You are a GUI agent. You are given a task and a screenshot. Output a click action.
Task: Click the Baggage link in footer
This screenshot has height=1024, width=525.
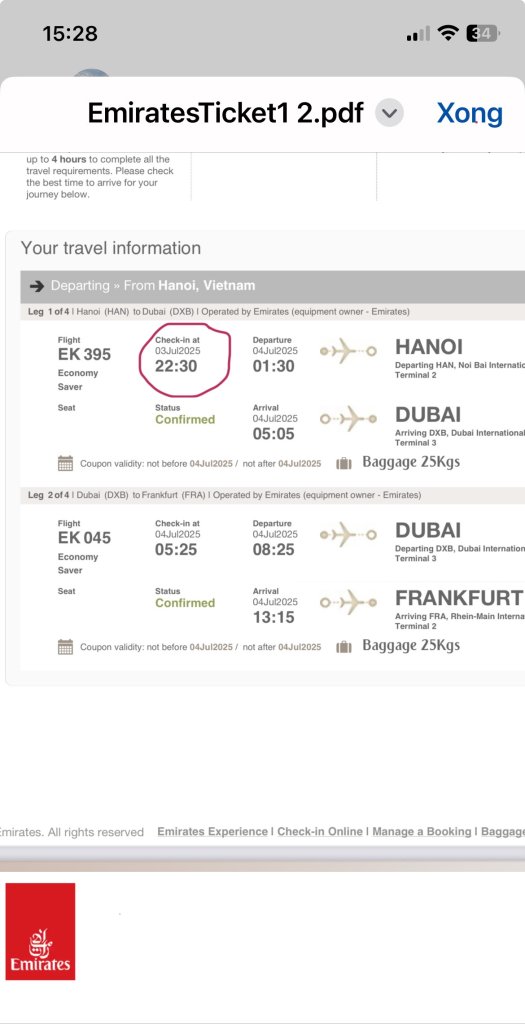pyautogui.click(x=503, y=831)
